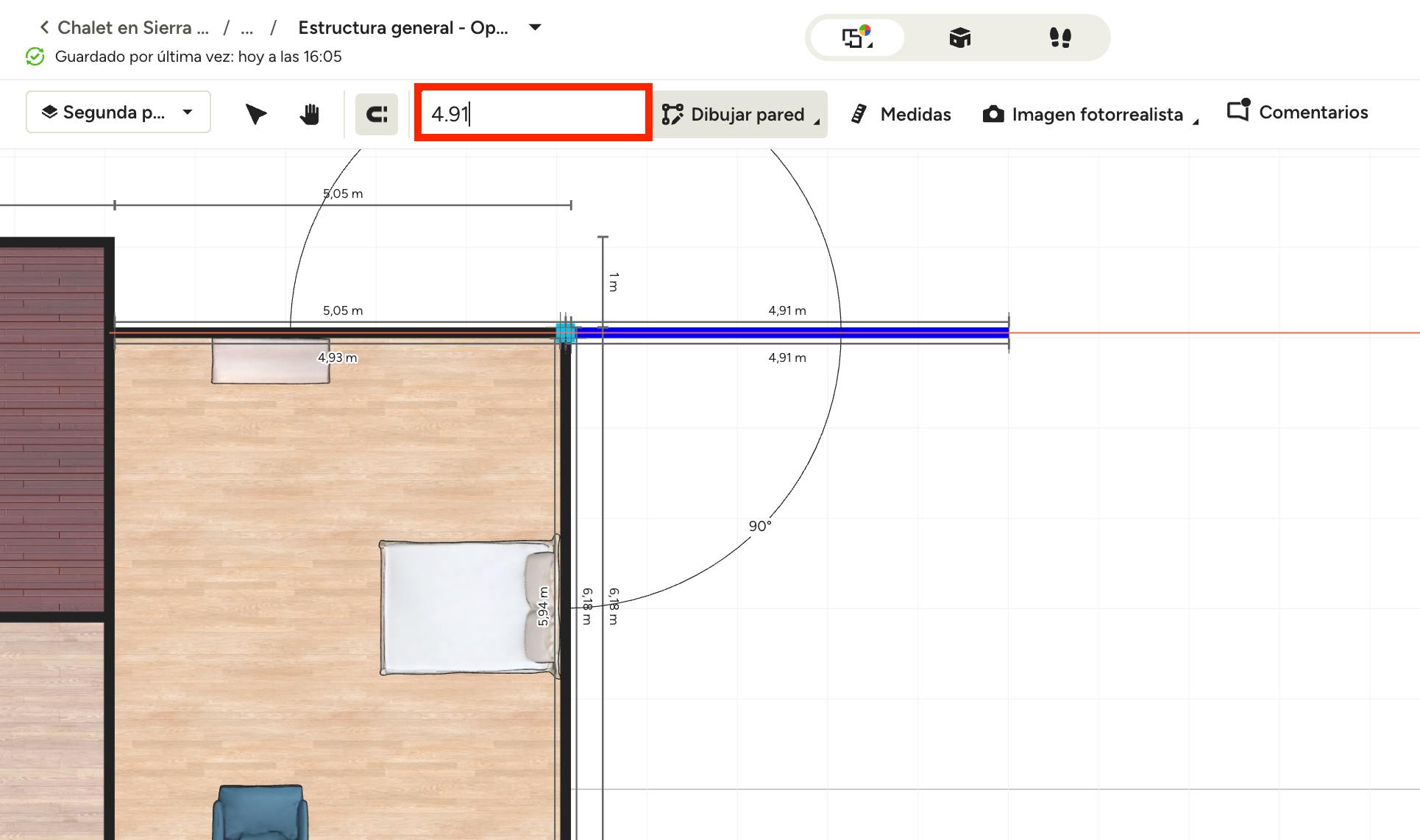Go back to Chalet en Sierra project
The height and width of the screenshot is (840, 1420).
pyautogui.click(x=125, y=27)
